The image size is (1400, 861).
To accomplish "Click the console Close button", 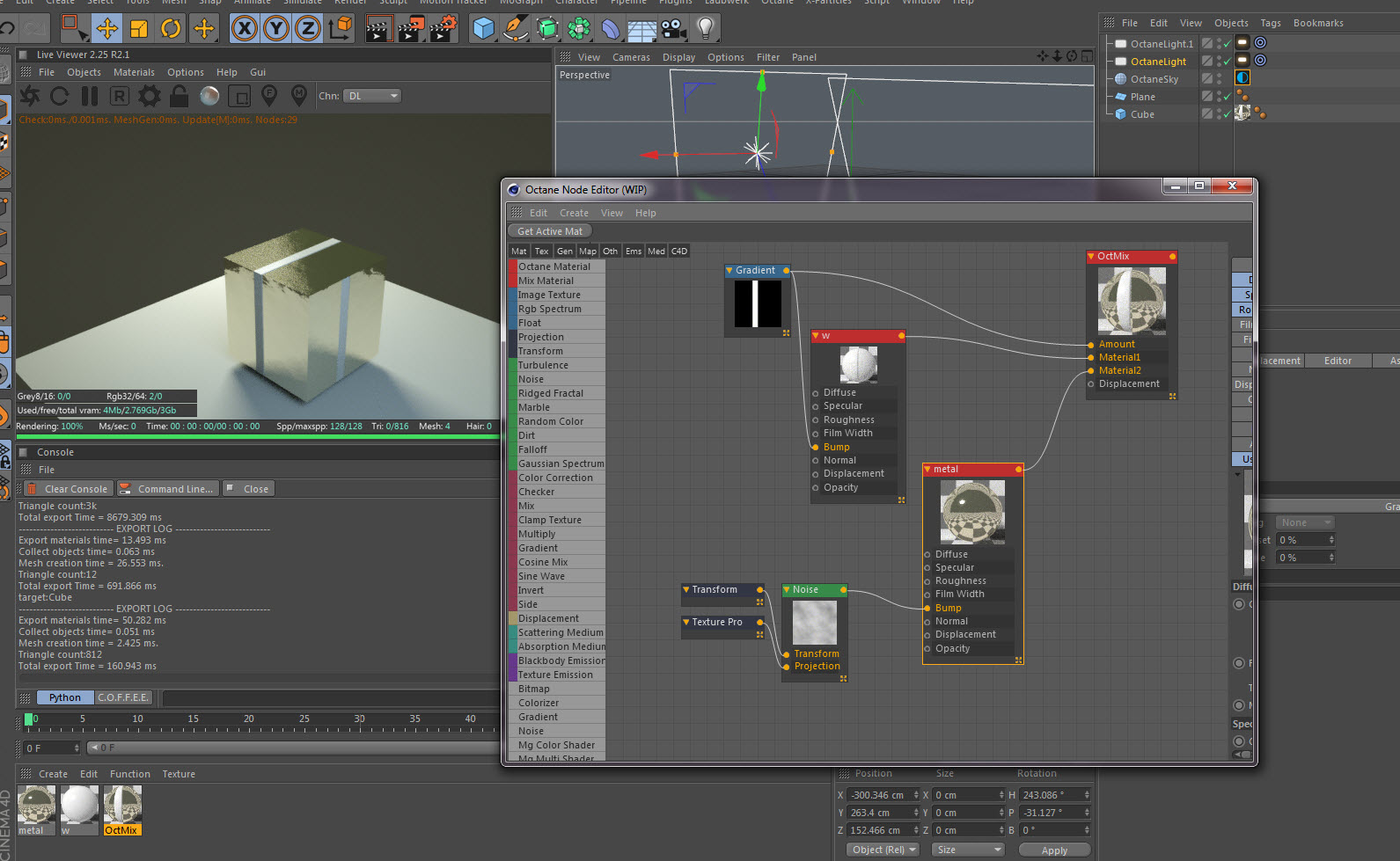I will click(248, 489).
